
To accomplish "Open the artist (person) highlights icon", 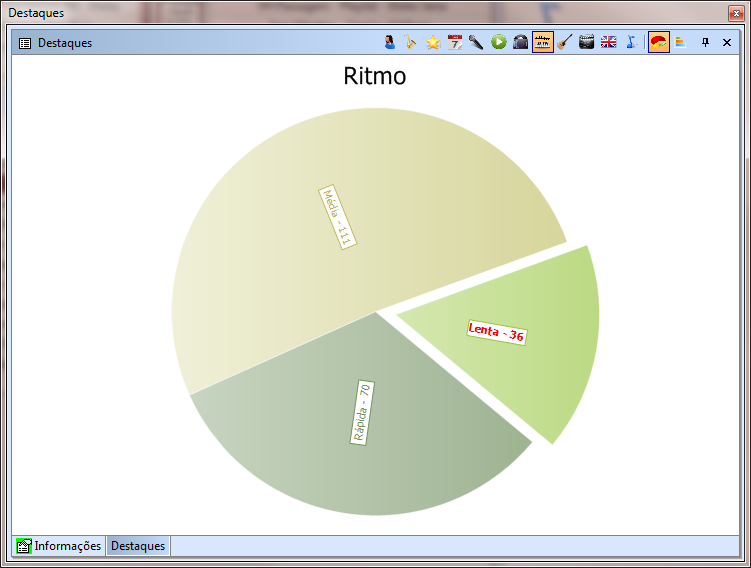I will coord(390,42).
